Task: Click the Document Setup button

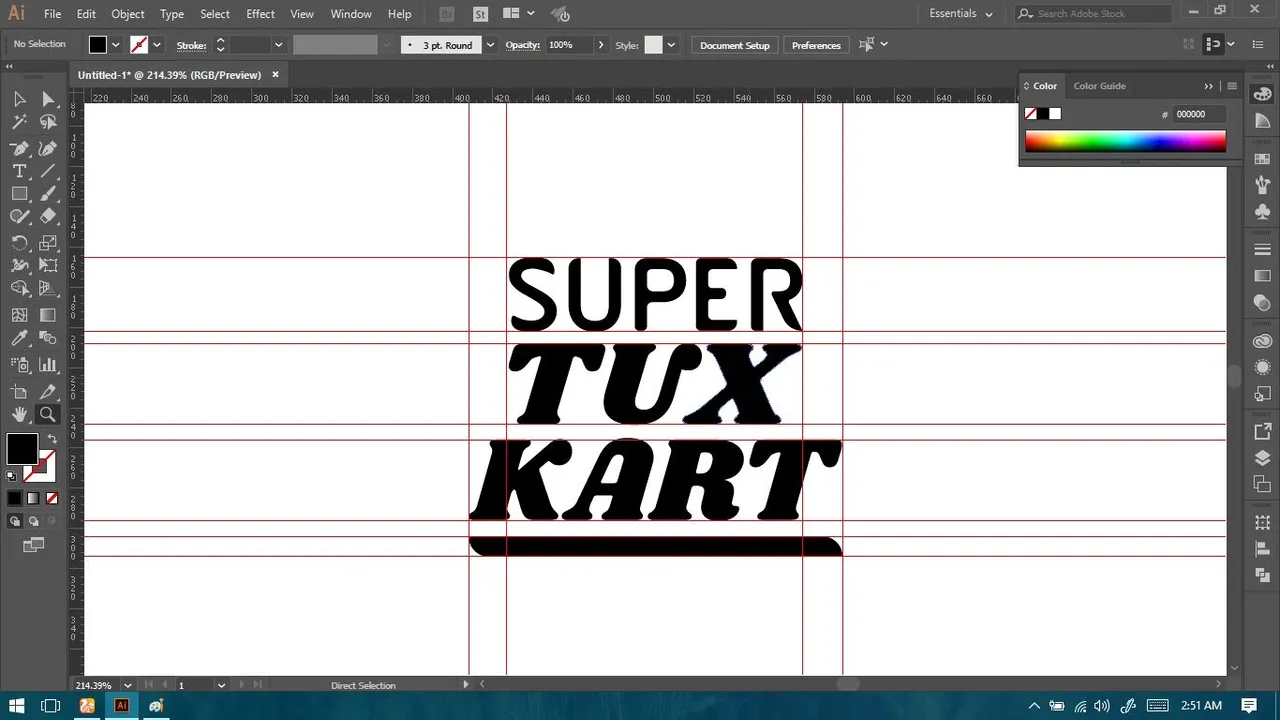Action: pos(735,45)
